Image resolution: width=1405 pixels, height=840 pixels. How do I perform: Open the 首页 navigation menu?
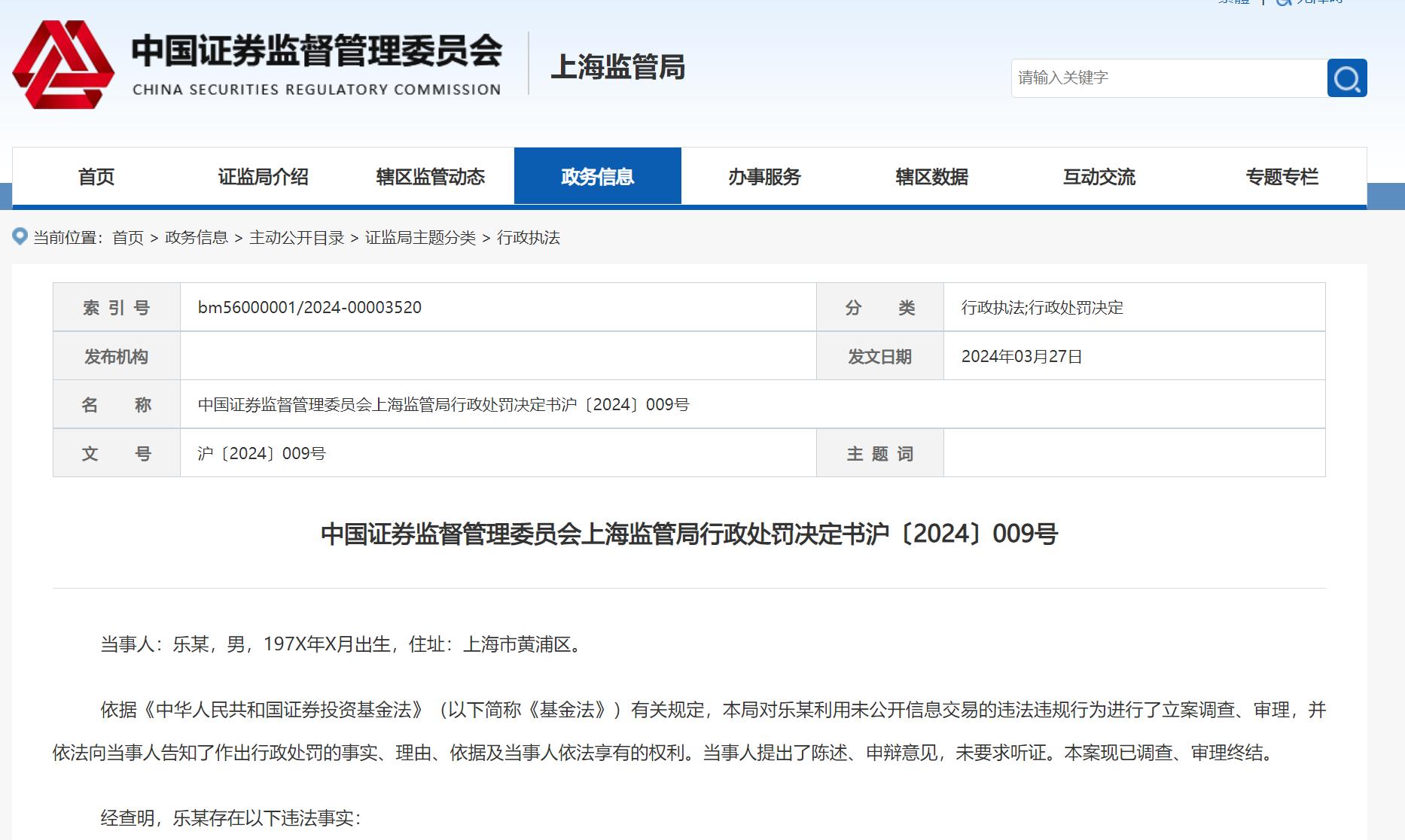[97, 176]
